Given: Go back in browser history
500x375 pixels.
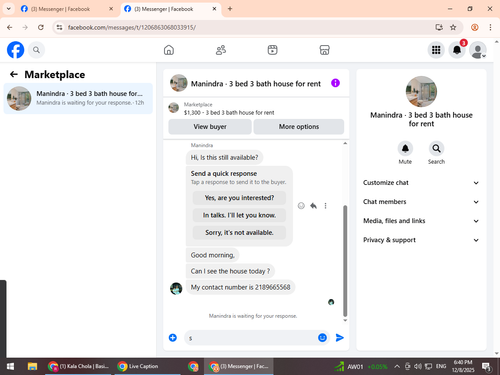Looking at the screenshot, I should pyautogui.click(x=10, y=27).
